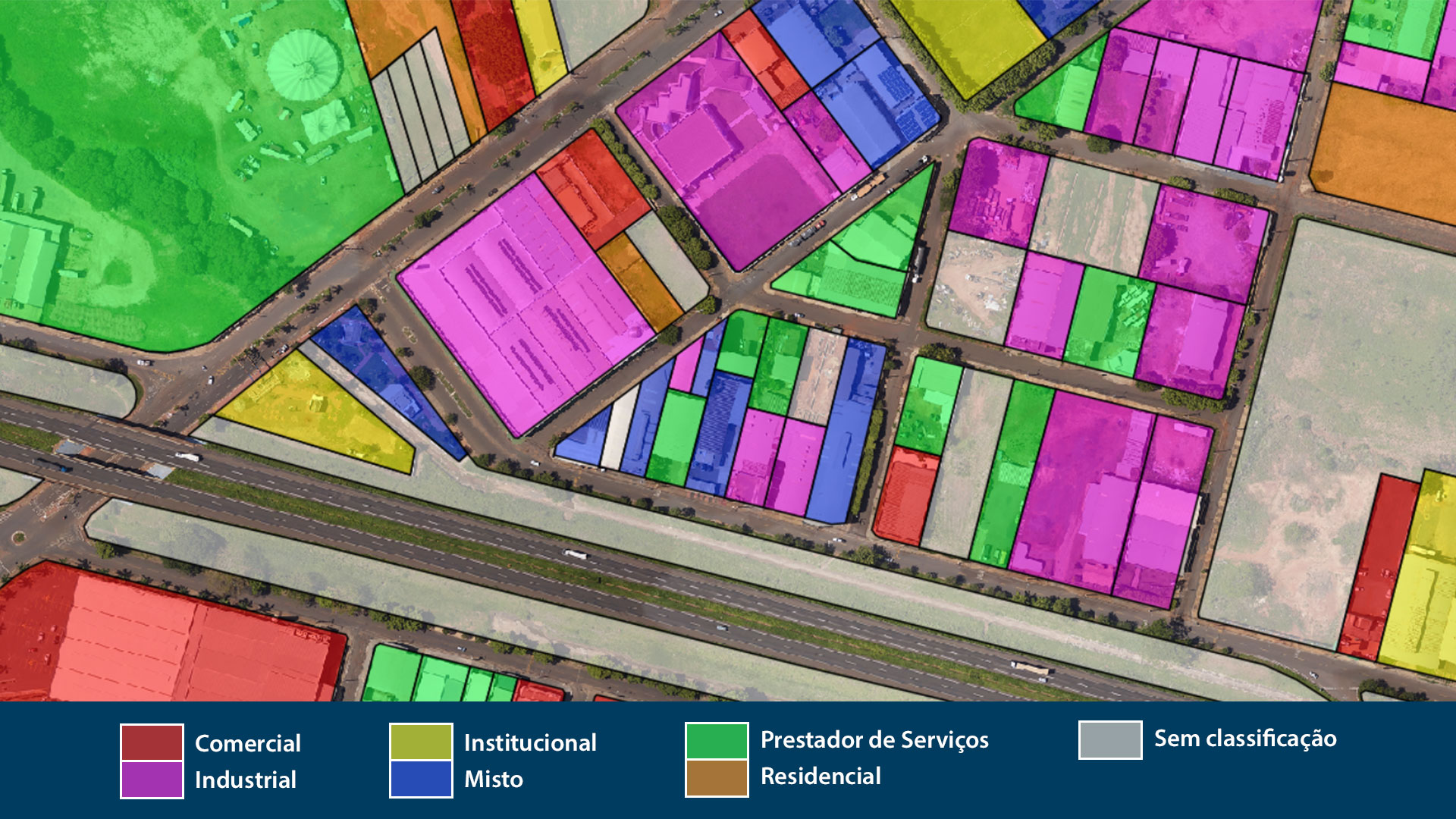
Task: Select the Misto legend text
Action: pyautogui.click(x=494, y=779)
